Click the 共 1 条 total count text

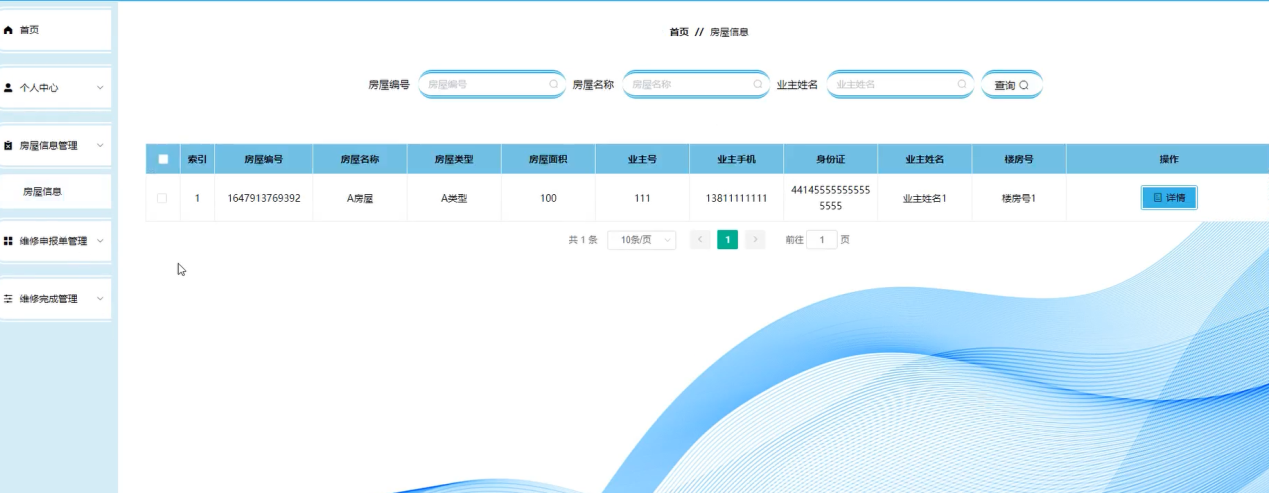pyautogui.click(x=583, y=240)
